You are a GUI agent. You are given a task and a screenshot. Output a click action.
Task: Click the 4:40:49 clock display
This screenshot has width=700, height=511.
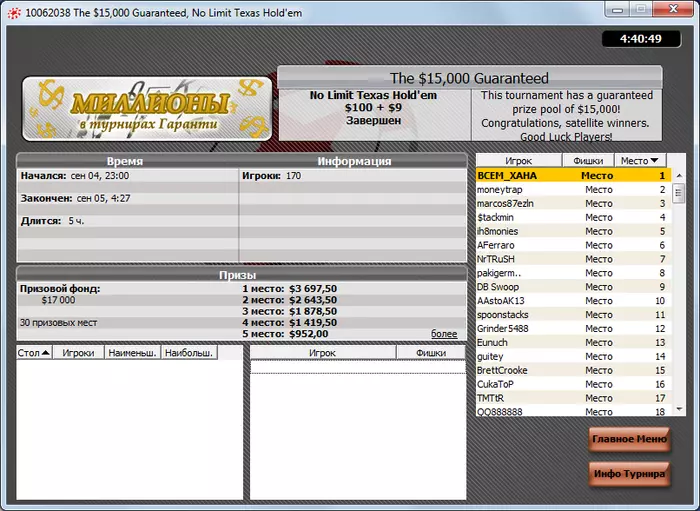tap(641, 39)
